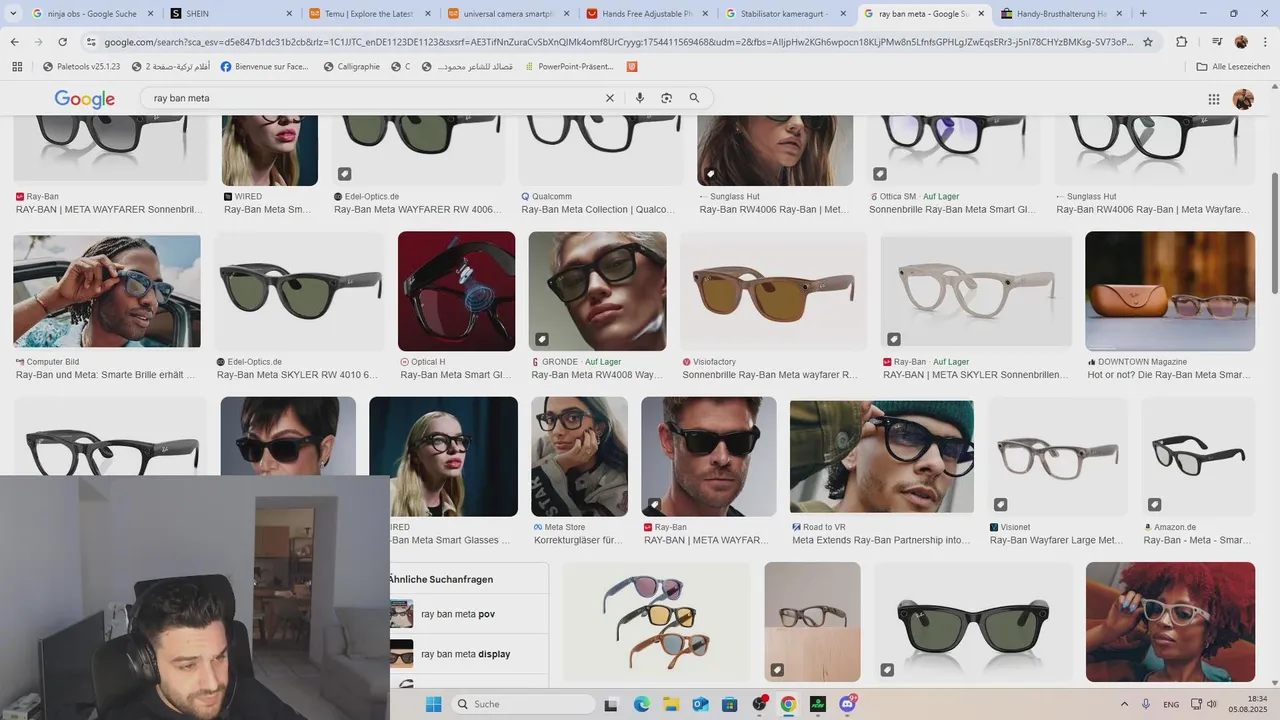Open the Bienvenue sur Facebook bookmark
The width and height of the screenshot is (1280, 720).
pos(265,66)
